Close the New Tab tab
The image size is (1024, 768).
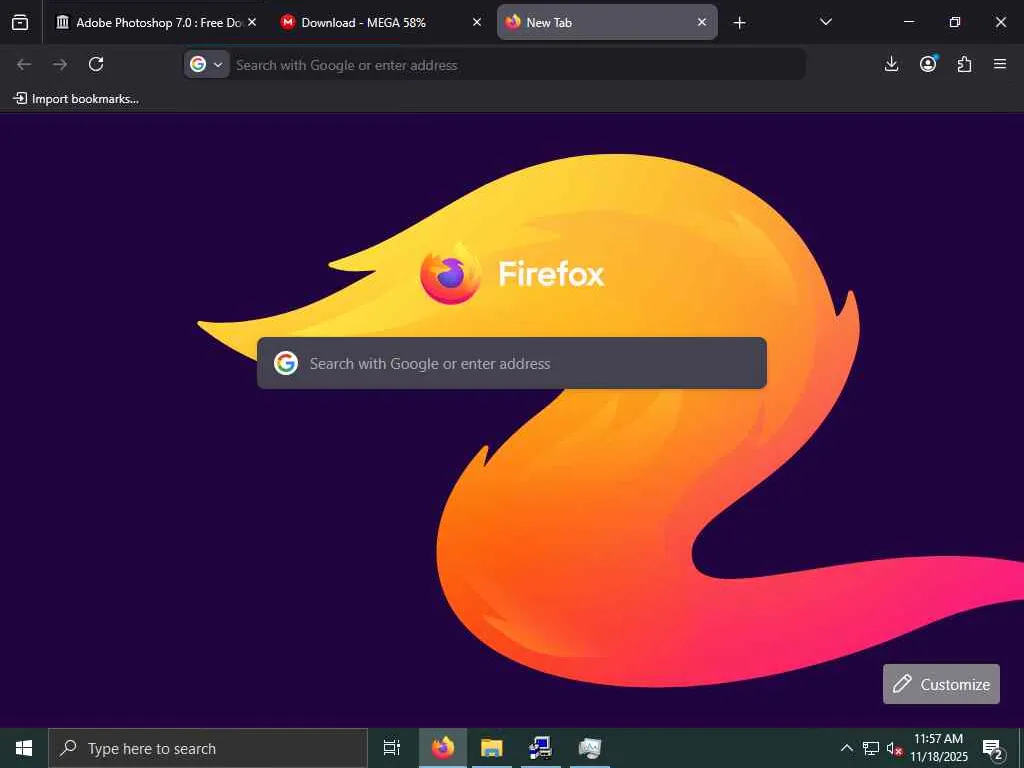[701, 22]
